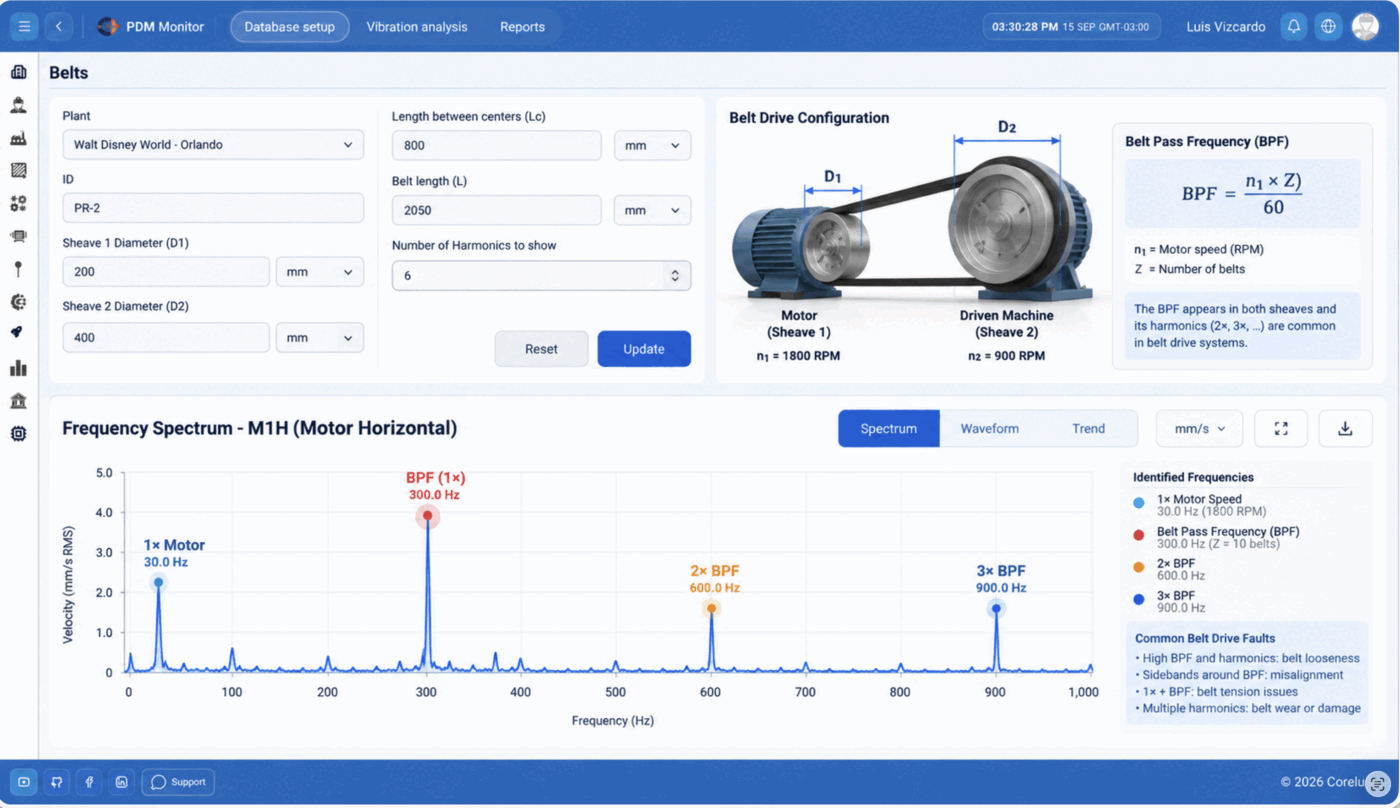Click the 2× BPF 600 Hz peak marker

pyautogui.click(x=711, y=608)
